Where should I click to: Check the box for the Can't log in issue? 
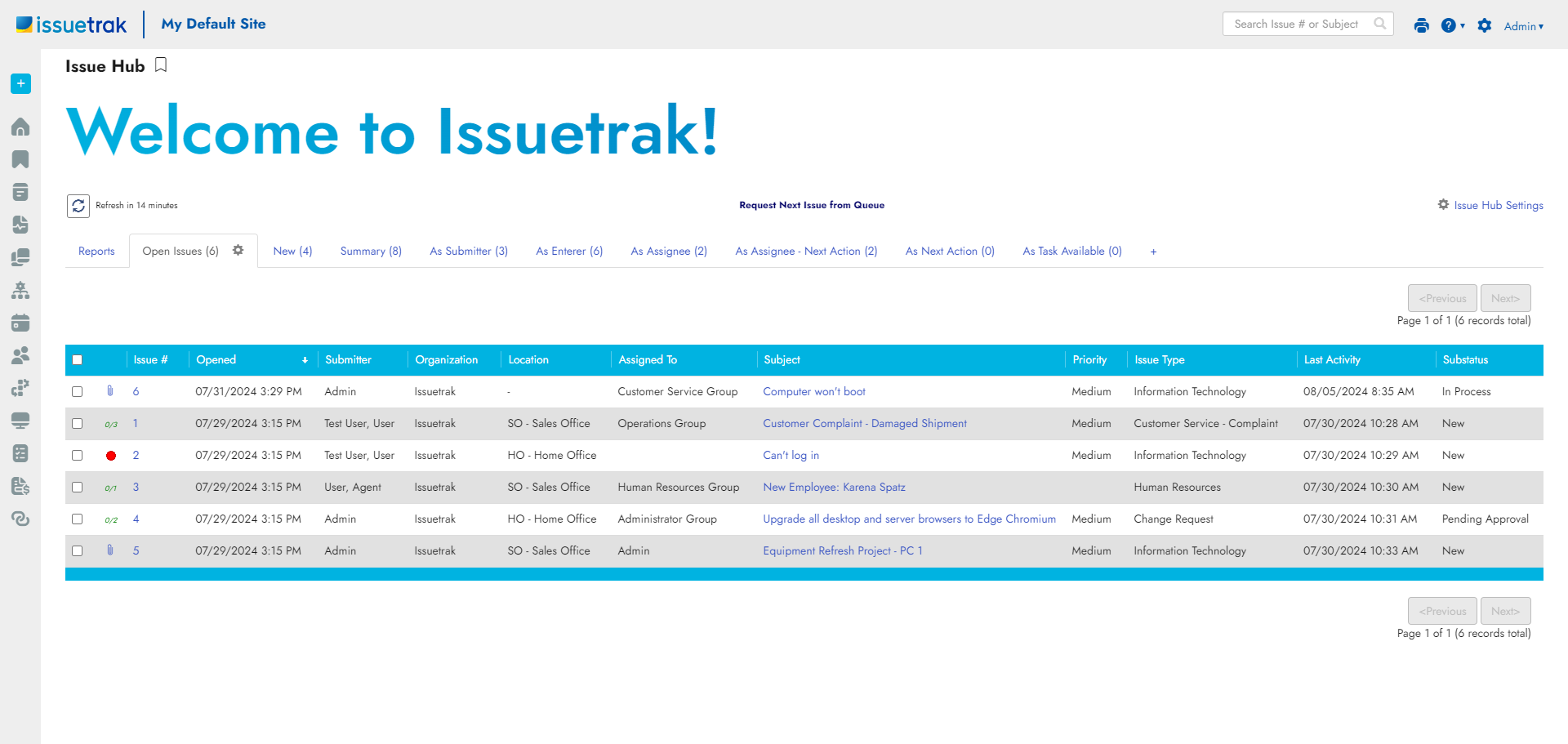click(78, 456)
